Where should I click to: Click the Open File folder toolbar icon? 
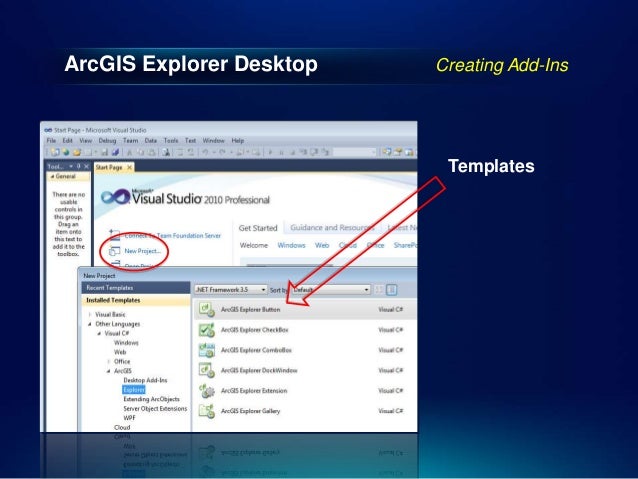(x=76, y=152)
